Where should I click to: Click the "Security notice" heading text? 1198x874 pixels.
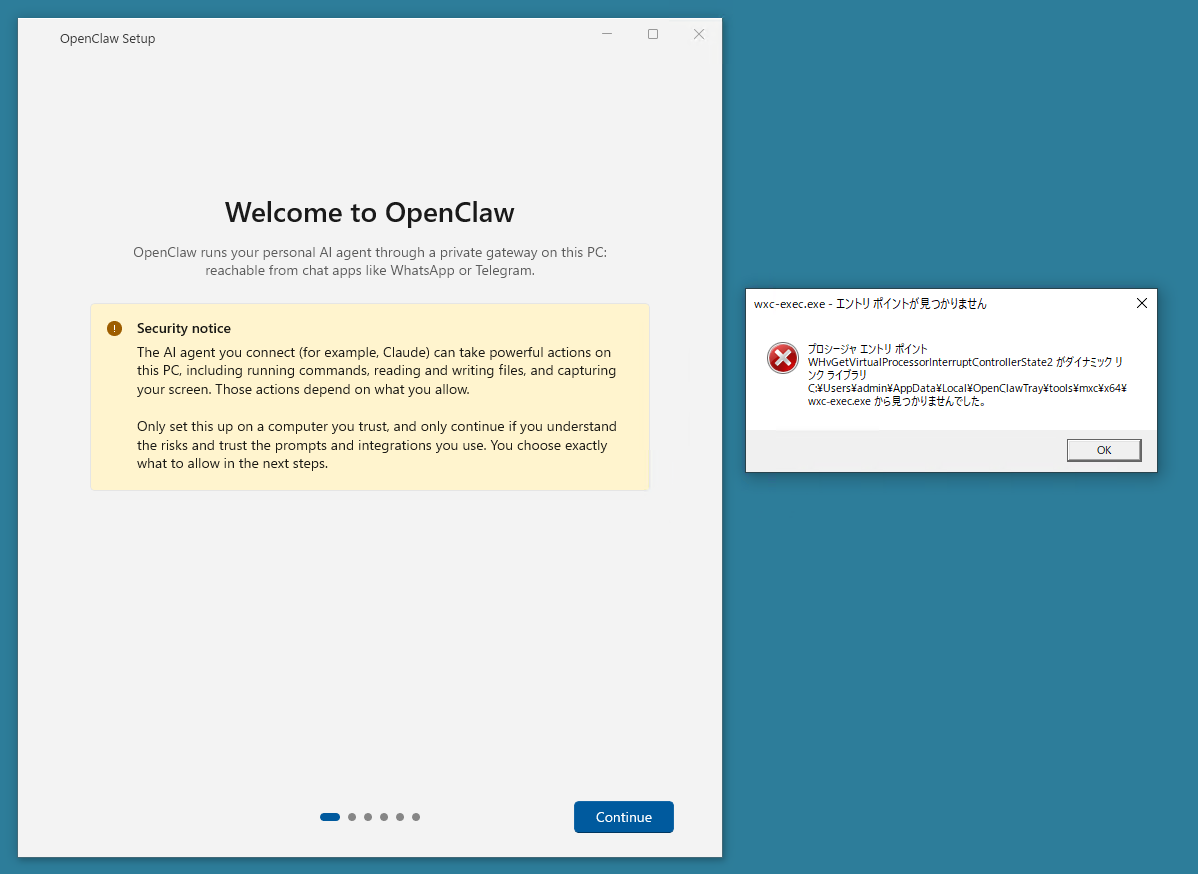click(183, 329)
